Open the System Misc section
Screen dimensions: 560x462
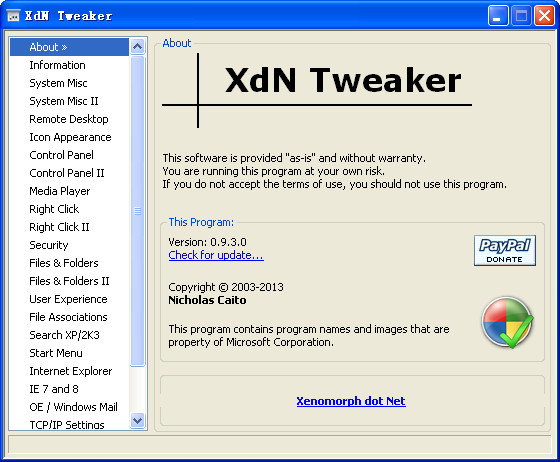coord(69,83)
